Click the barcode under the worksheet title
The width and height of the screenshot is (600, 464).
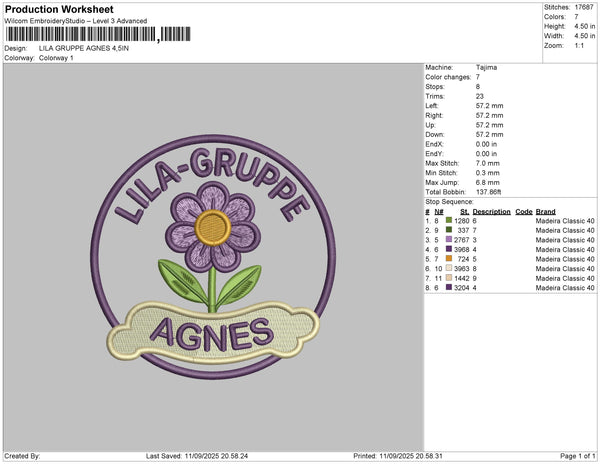click(x=98, y=34)
